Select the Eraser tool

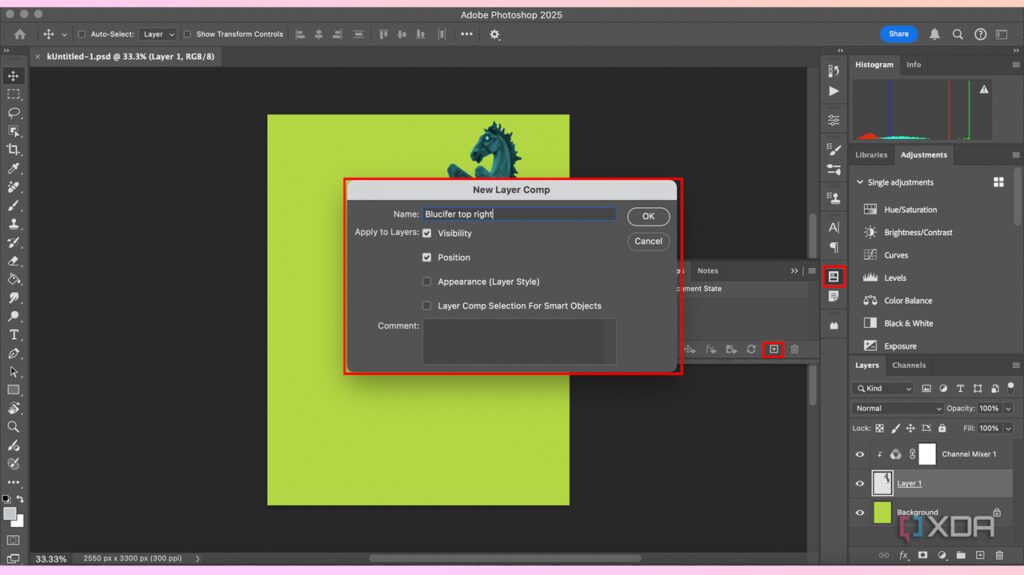(x=13, y=261)
